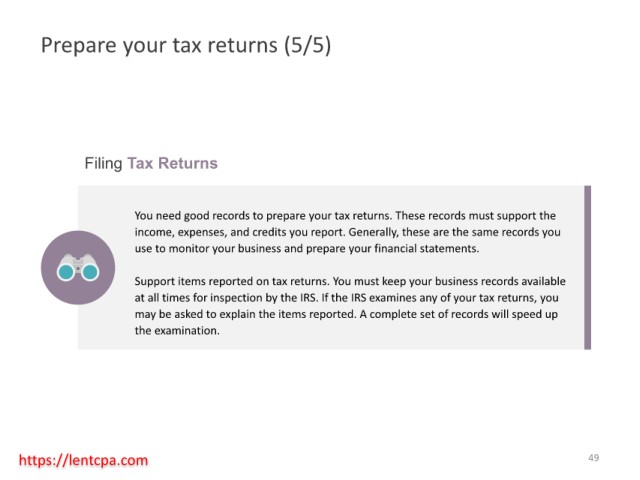The width and height of the screenshot is (640, 480).
Task: Click the purple vertical accent bar
Action: point(587,267)
